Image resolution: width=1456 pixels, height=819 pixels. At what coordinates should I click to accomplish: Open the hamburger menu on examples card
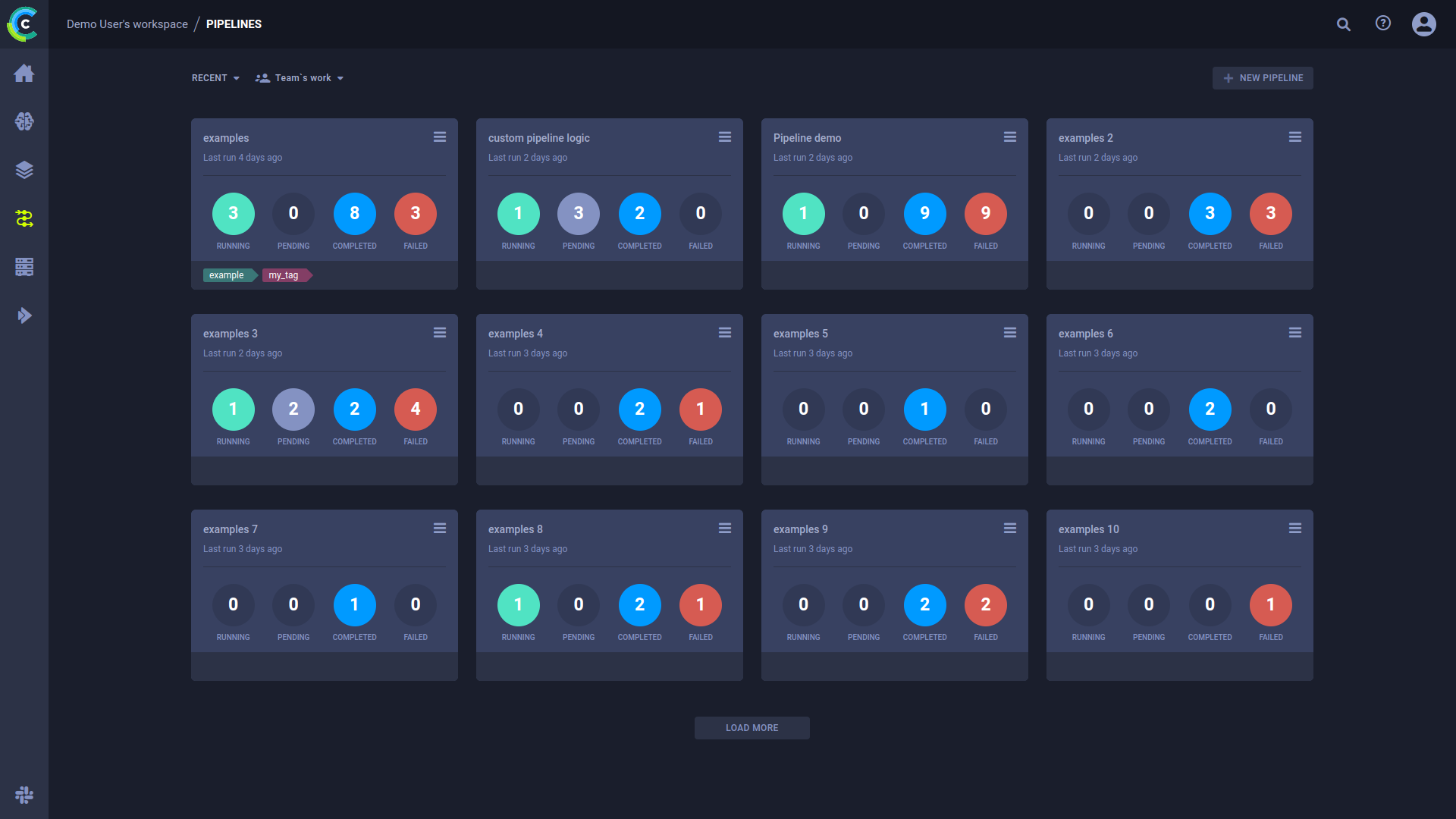tap(440, 136)
